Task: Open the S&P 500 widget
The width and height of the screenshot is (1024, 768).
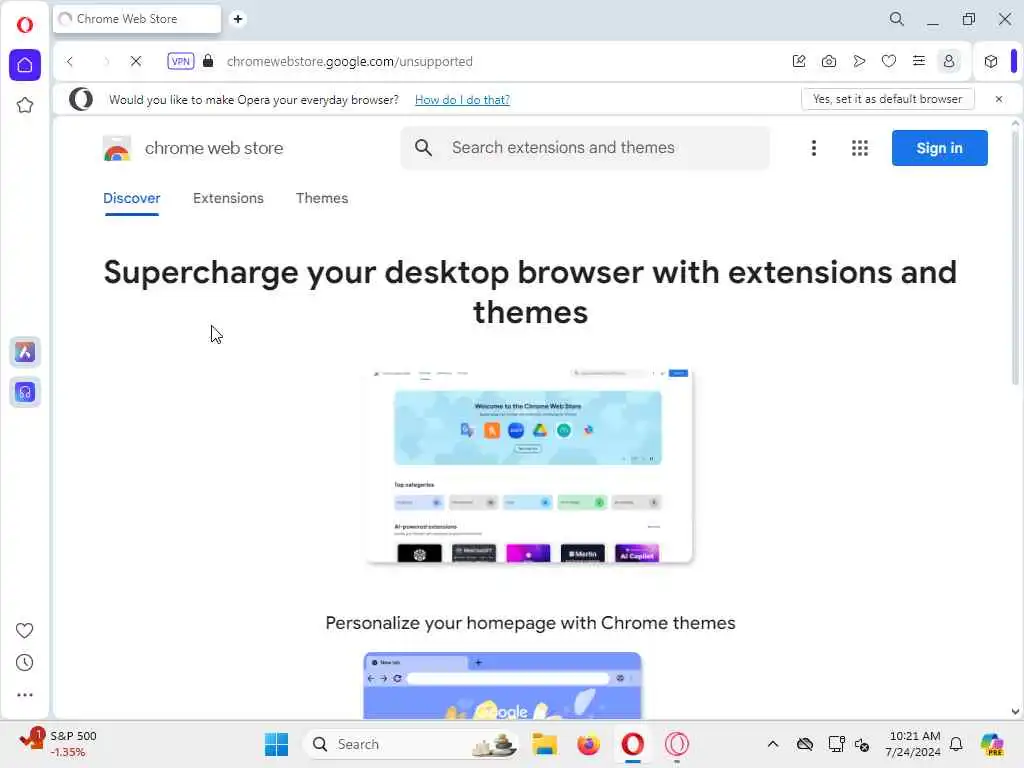Action: point(59,744)
